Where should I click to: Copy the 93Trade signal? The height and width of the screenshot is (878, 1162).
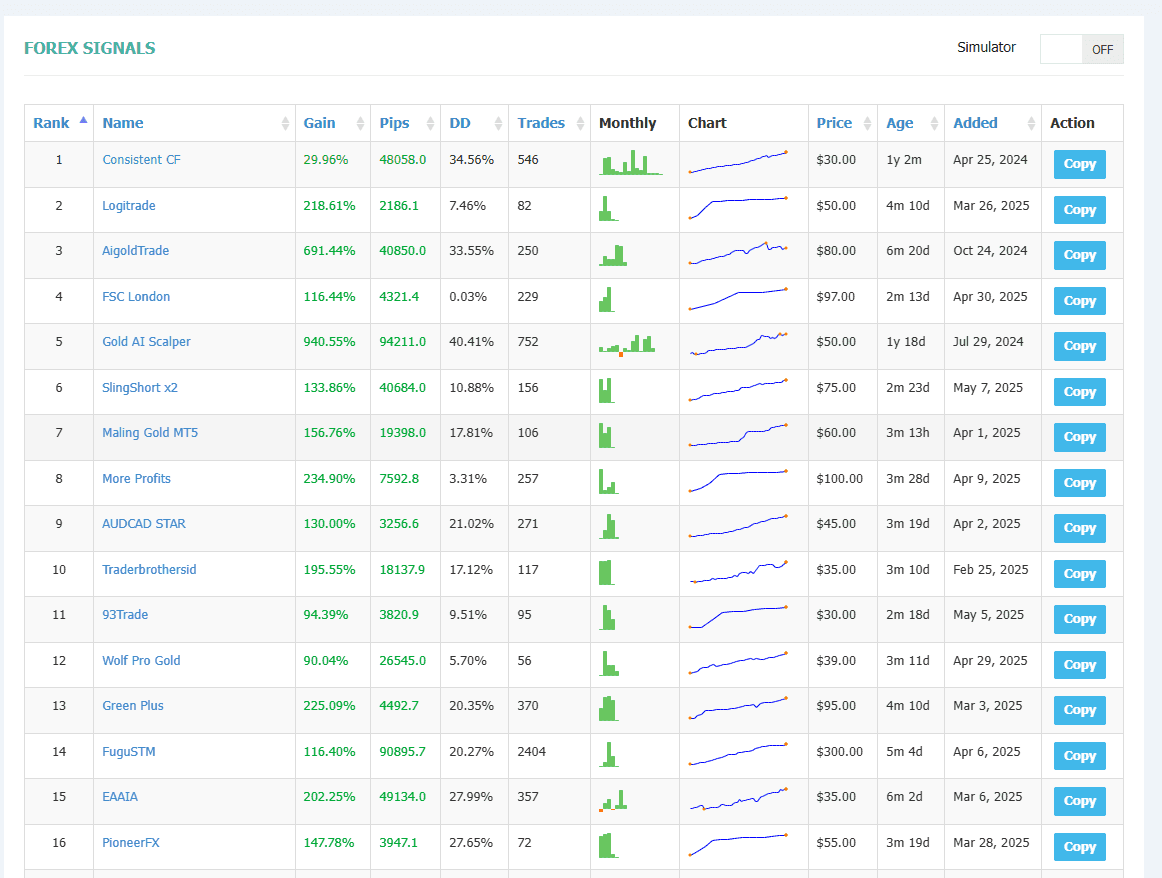(x=1080, y=619)
